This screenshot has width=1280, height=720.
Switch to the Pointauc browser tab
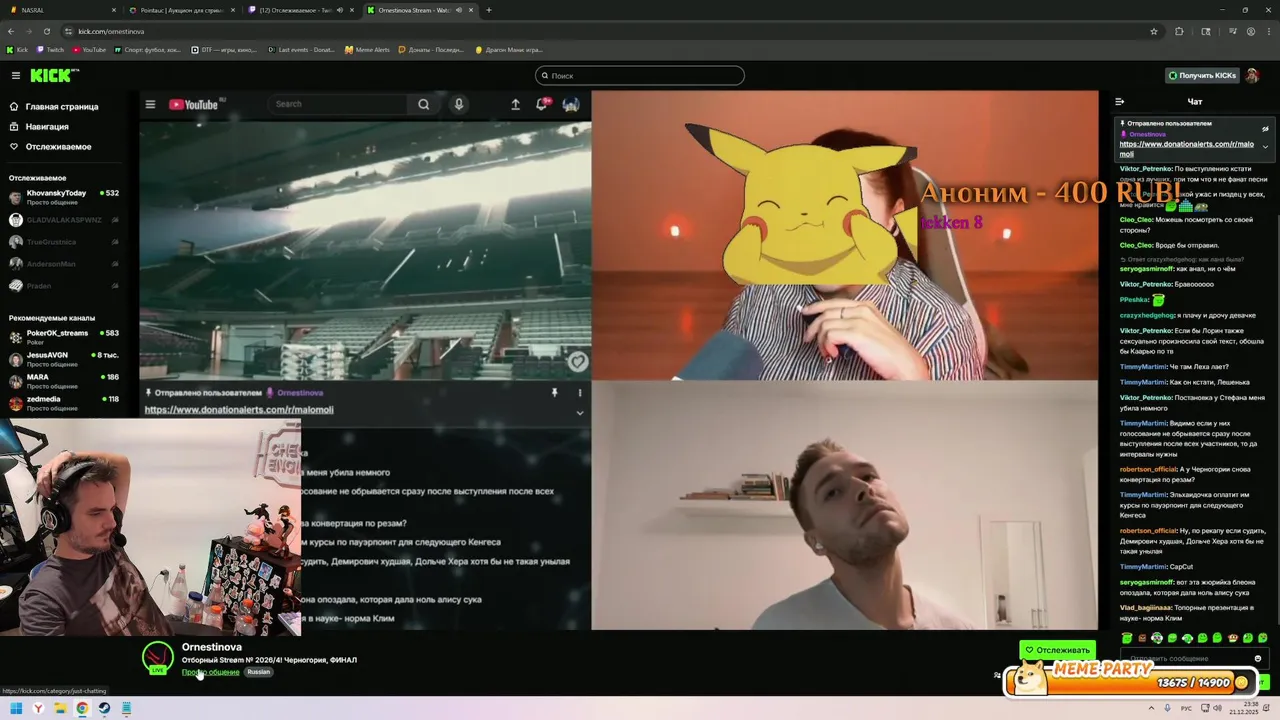coord(180,10)
